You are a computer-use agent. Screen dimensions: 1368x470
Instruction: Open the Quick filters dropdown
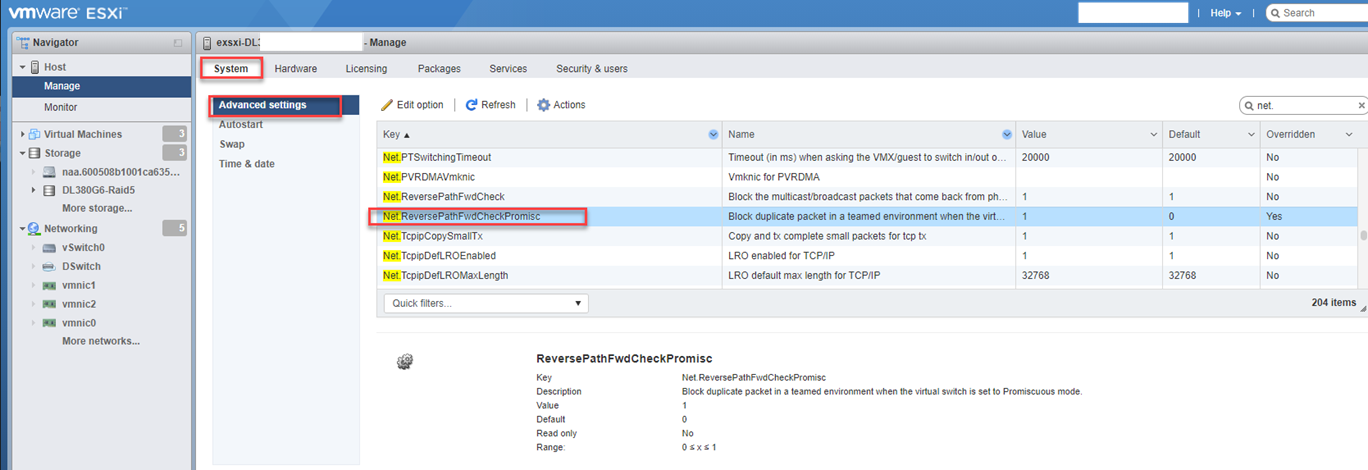click(486, 303)
